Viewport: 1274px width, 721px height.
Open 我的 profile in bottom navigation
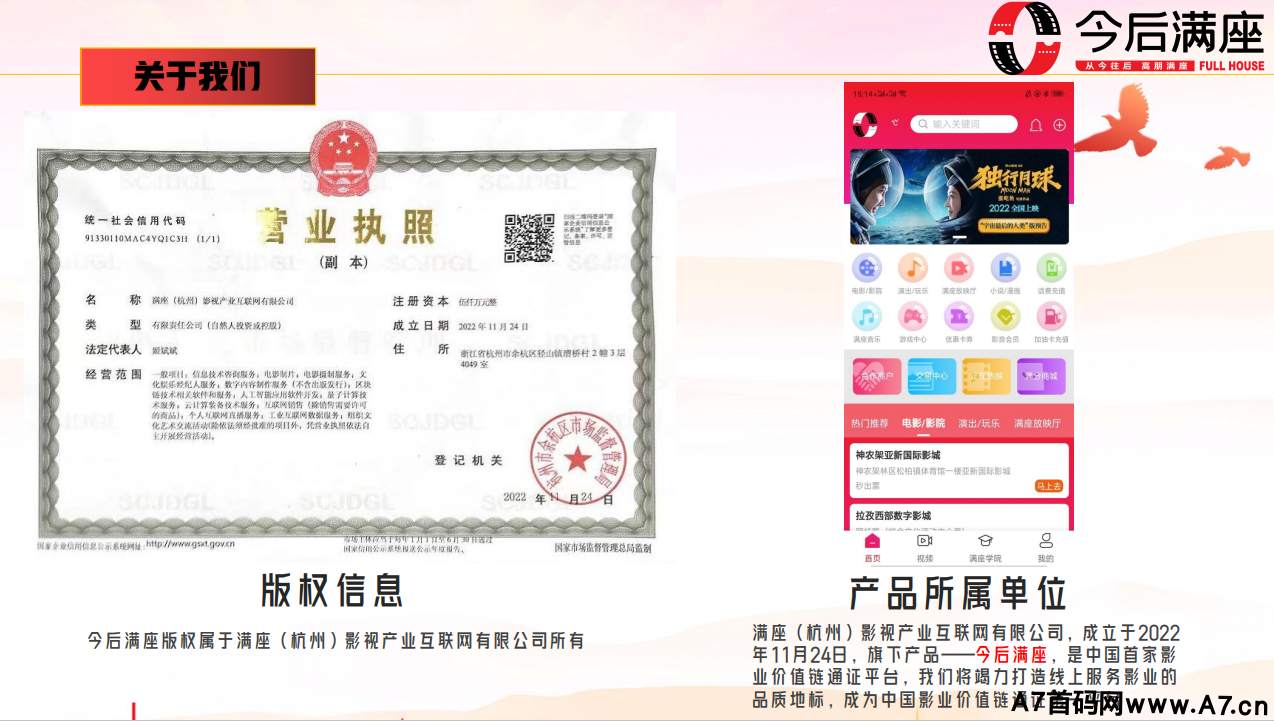[x=1046, y=548]
